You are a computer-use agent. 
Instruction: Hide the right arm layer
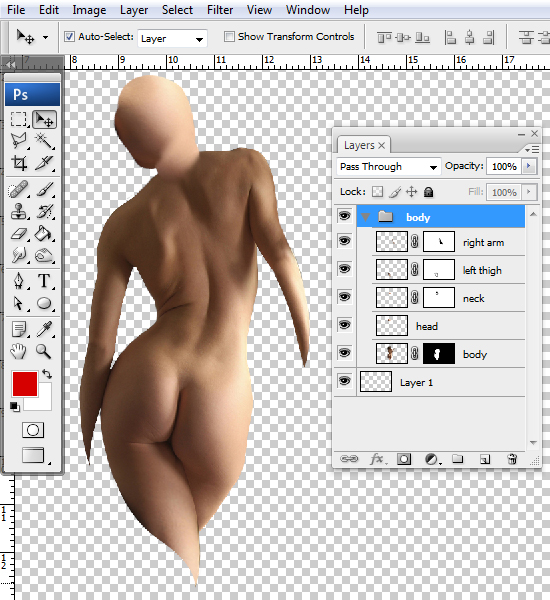(344, 241)
